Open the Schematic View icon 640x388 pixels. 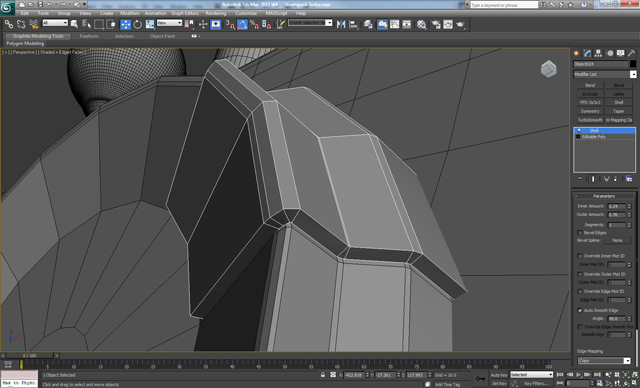407,24
